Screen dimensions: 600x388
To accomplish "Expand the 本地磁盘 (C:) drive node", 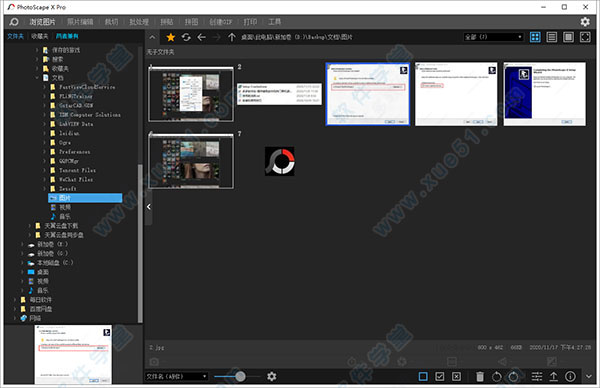I will [22, 263].
